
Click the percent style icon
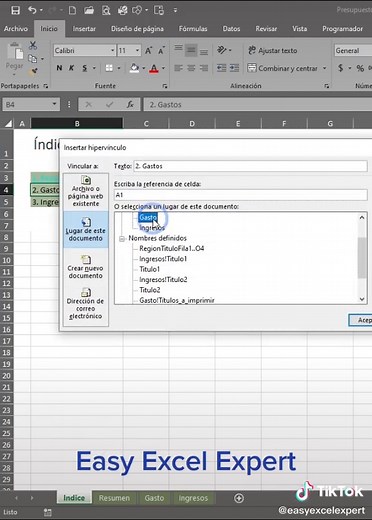click(360, 68)
